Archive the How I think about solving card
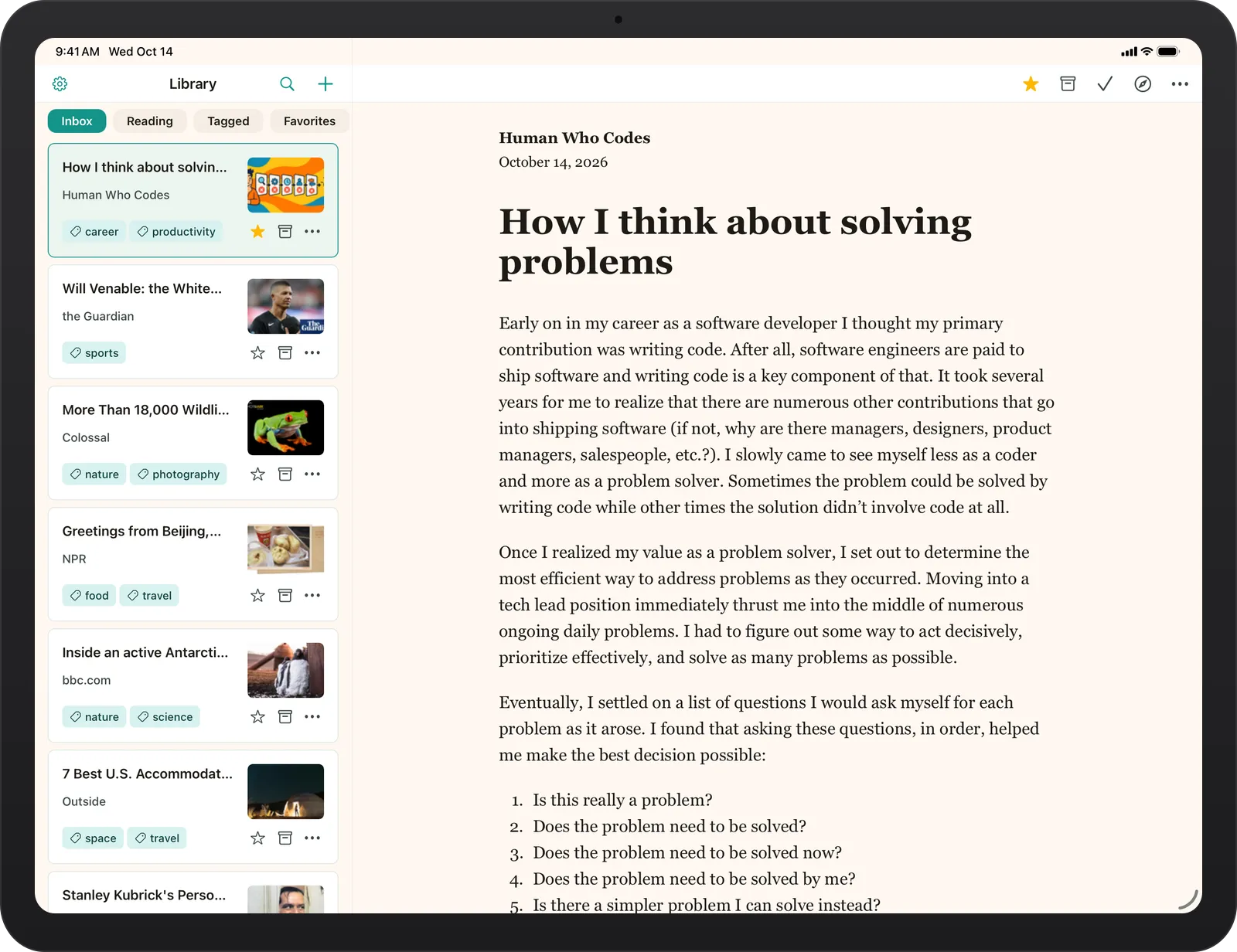The height and width of the screenshot is (952, 1237). 285,231
